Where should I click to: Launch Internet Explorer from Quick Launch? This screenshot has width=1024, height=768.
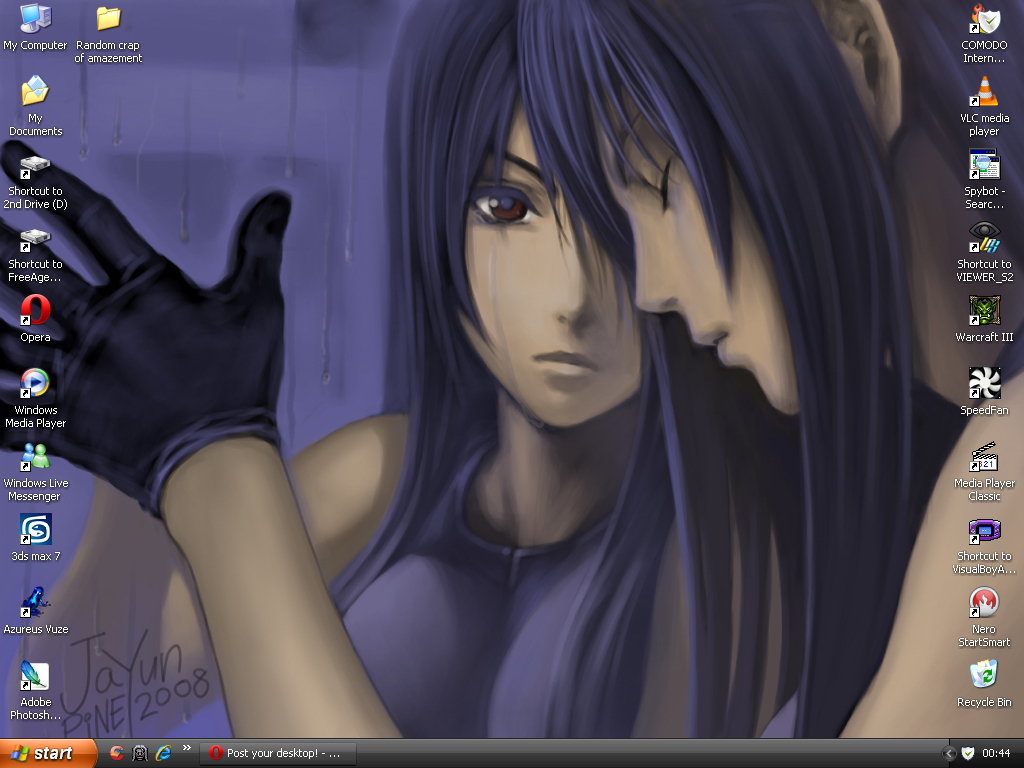point(163,753)
